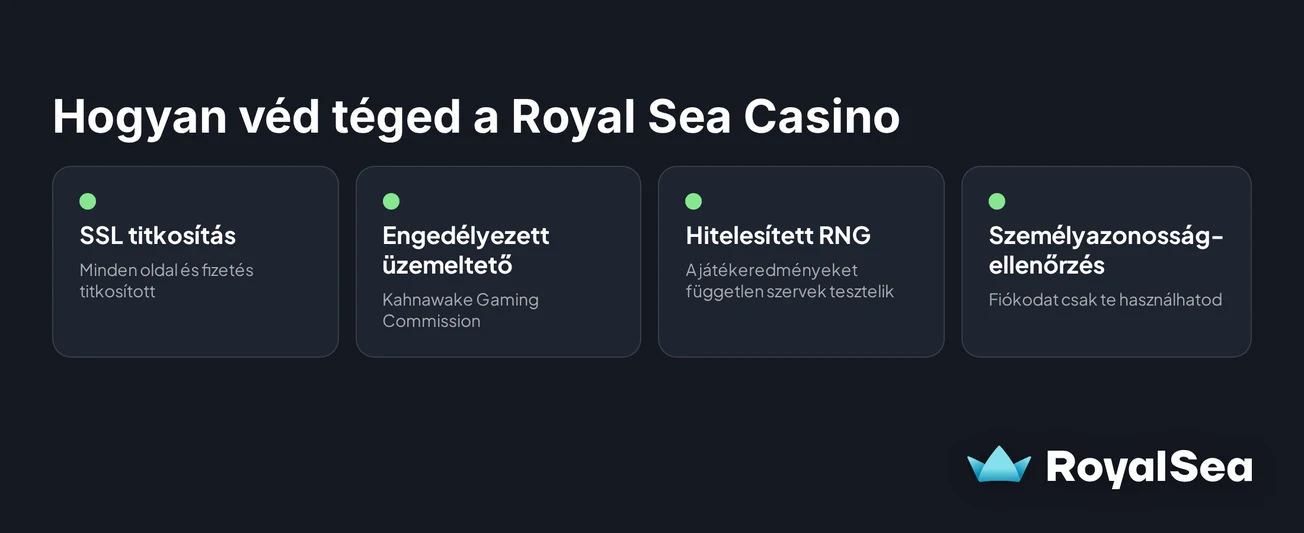Click the Kahnawake Gaming Commission text

click(461, 310)
